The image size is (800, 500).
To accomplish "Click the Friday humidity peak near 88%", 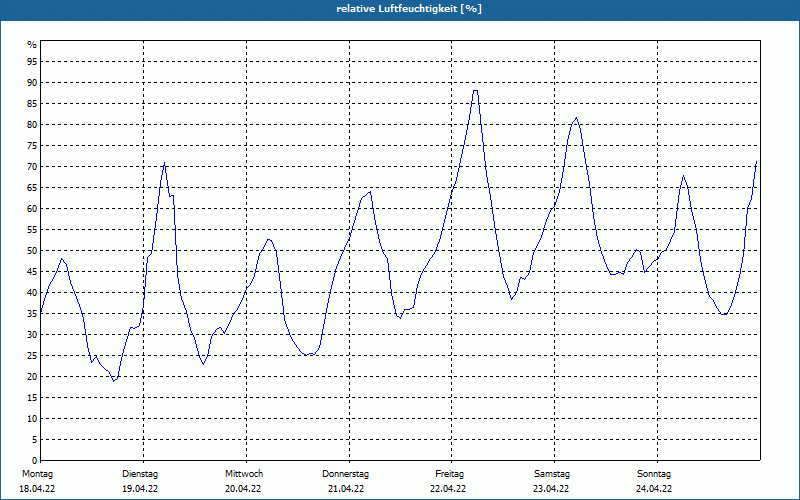I will tap(476, 91).
